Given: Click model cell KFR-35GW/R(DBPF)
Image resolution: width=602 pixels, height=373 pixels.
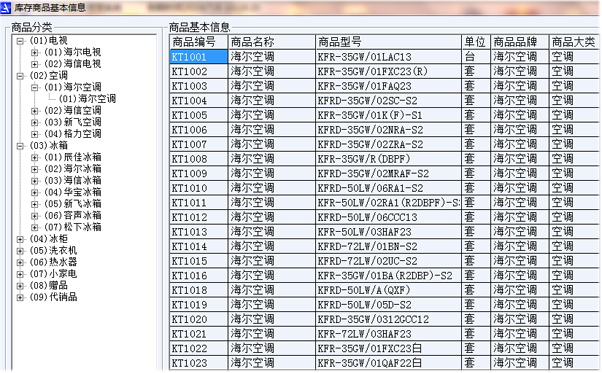Looking at the screenshot, I should click(388, 159).
